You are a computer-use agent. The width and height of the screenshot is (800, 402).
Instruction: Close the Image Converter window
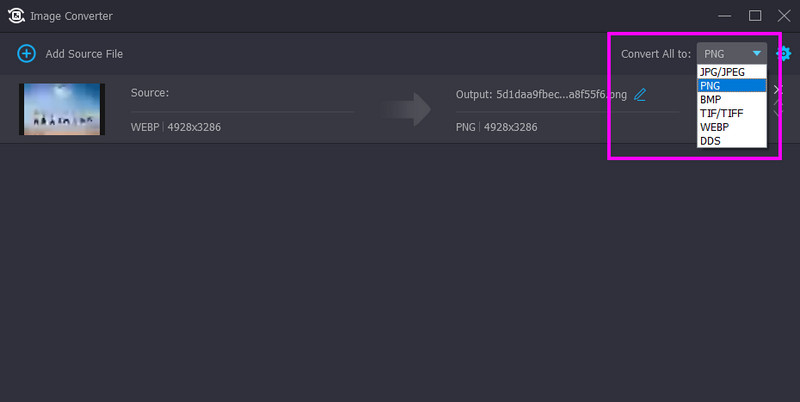(x=783, y=16)
